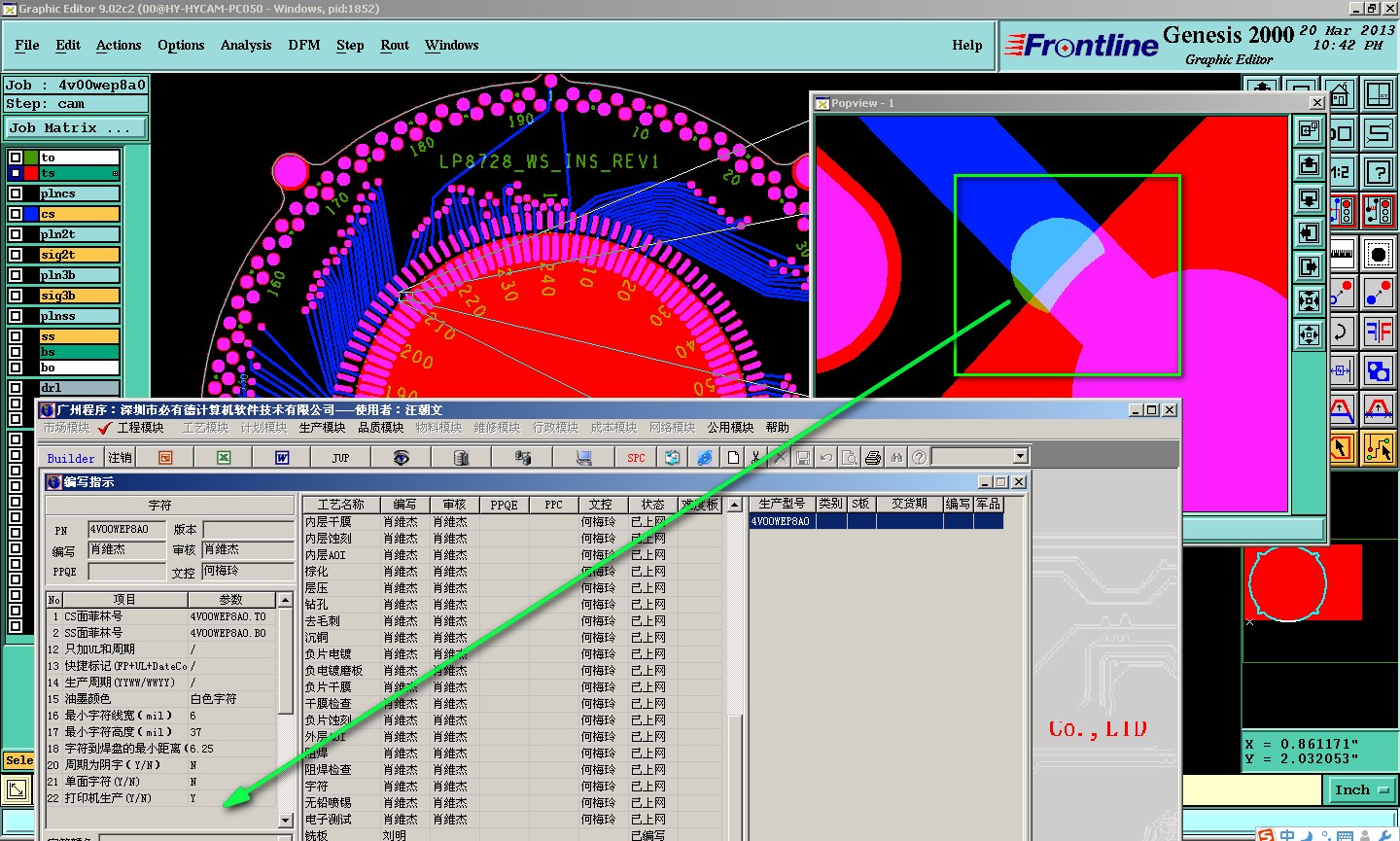Click the Popview right-arrow pan icon
The width and height of the screenshot is (1400, 841).
[x=1309, y=267]
